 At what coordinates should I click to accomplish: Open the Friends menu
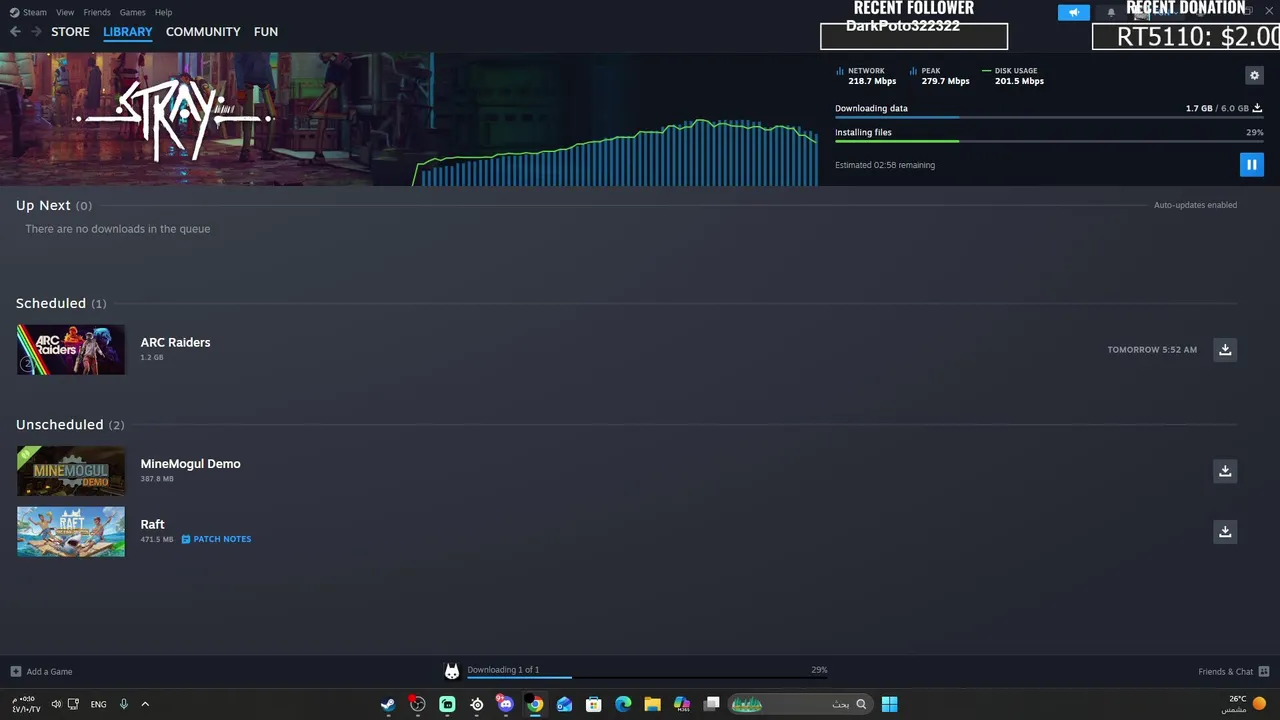click(x=97, y=12)
